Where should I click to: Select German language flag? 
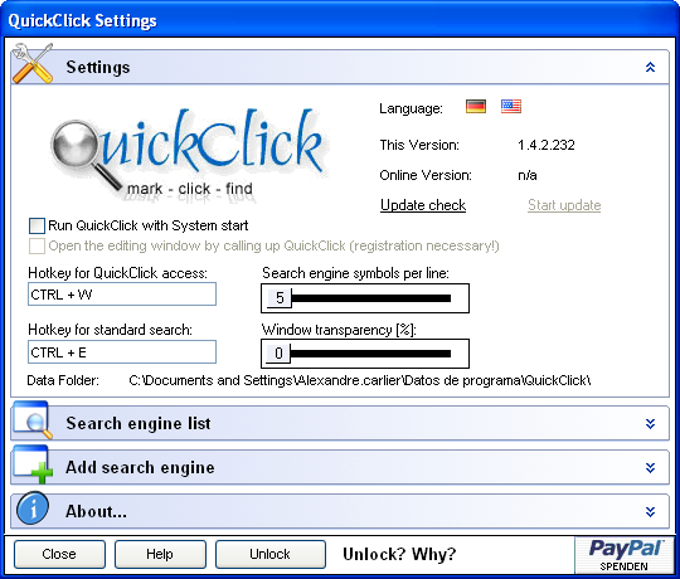[x=476, y=106]
